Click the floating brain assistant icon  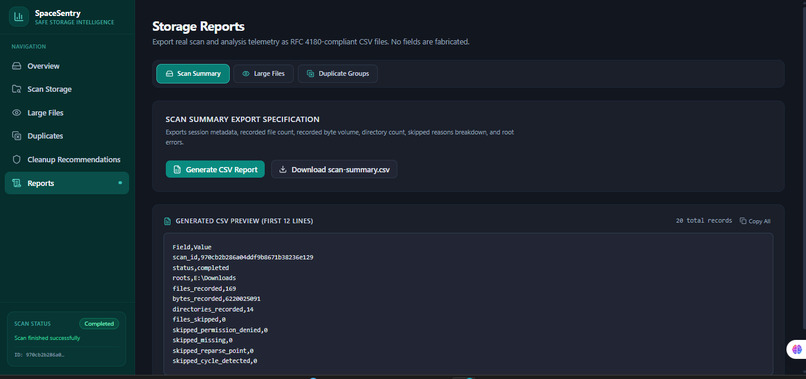tap(797, 349)
